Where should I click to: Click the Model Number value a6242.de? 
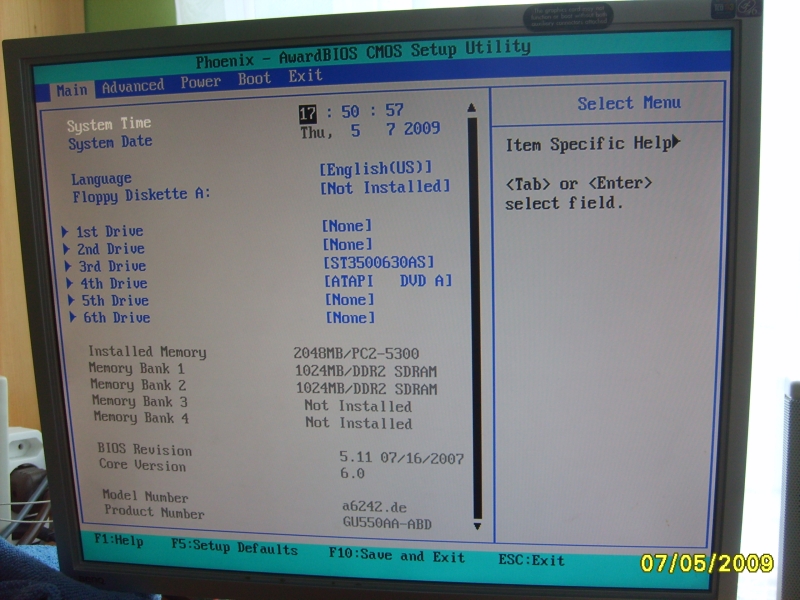374,507
